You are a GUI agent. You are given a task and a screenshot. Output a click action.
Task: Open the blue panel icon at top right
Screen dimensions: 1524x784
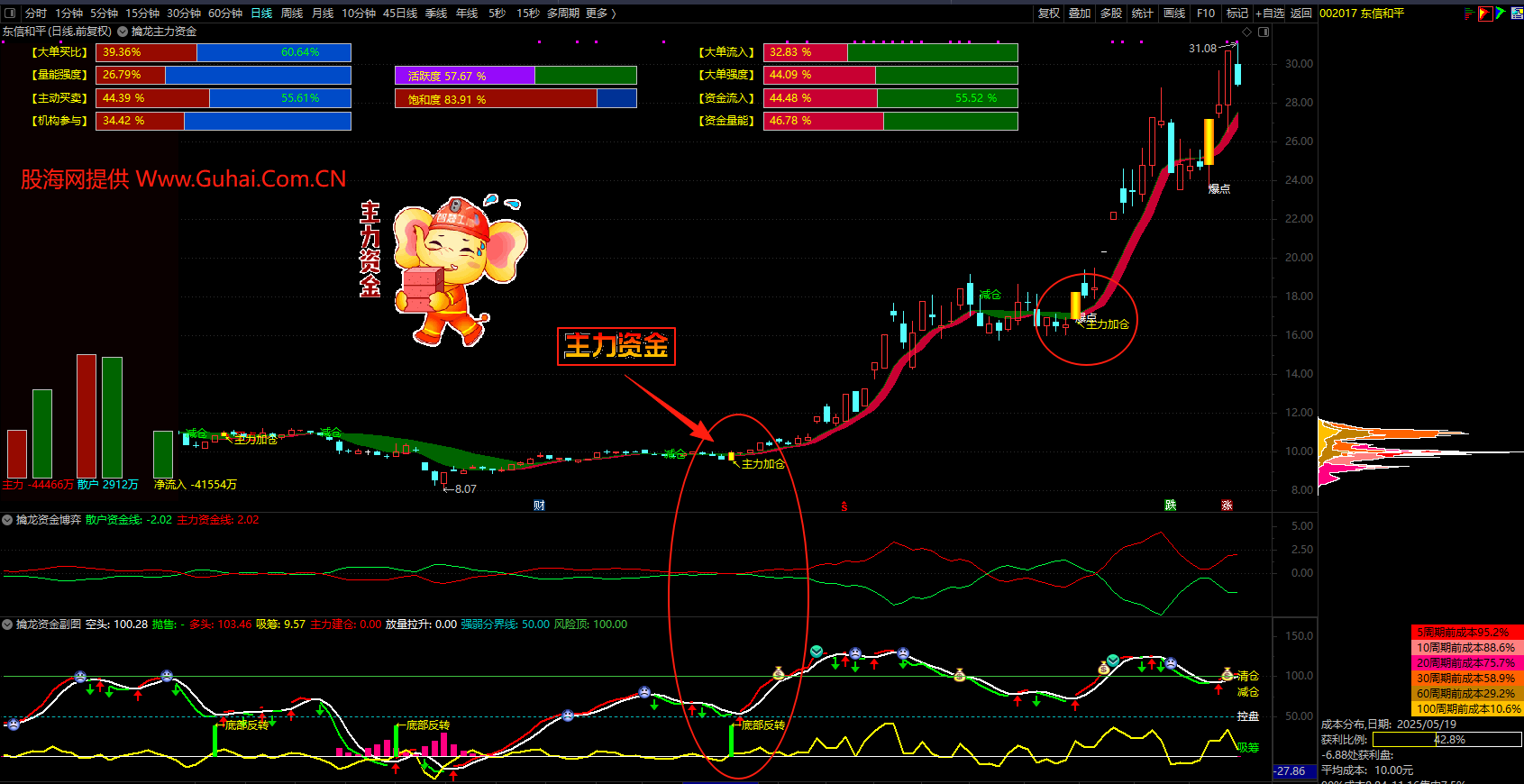click(x=1517, y=13)
